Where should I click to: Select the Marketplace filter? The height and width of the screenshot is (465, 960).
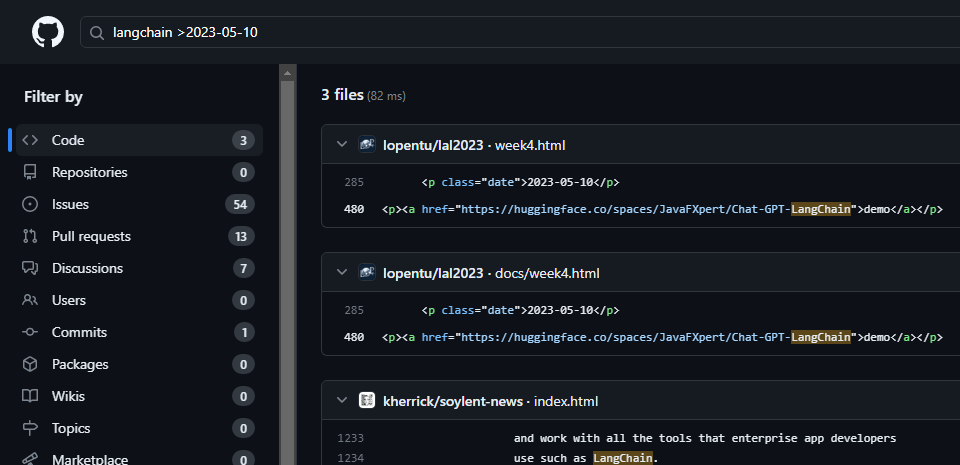click(x=140, y=456)
